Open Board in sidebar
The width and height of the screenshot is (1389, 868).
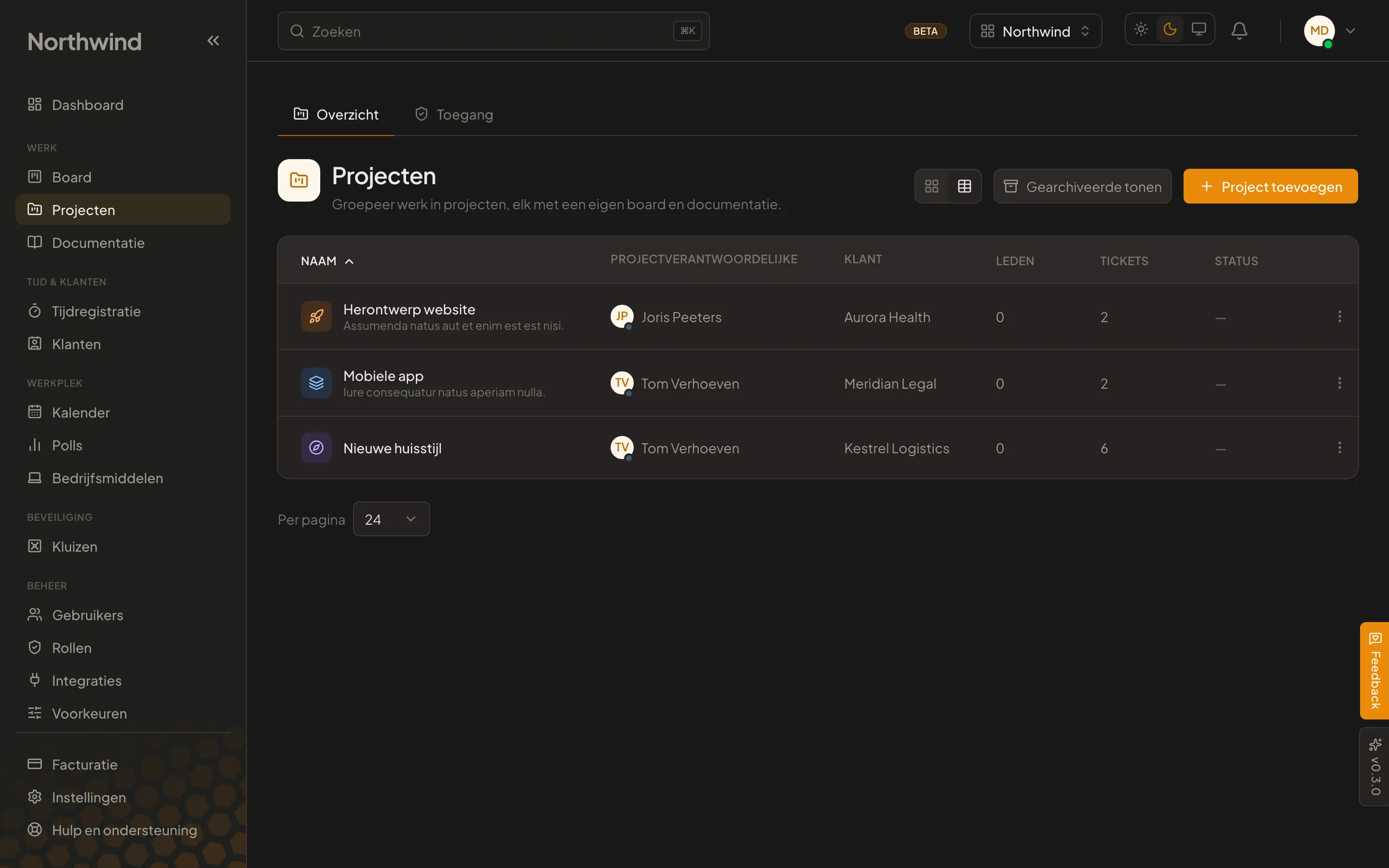[x=123, y=177]
